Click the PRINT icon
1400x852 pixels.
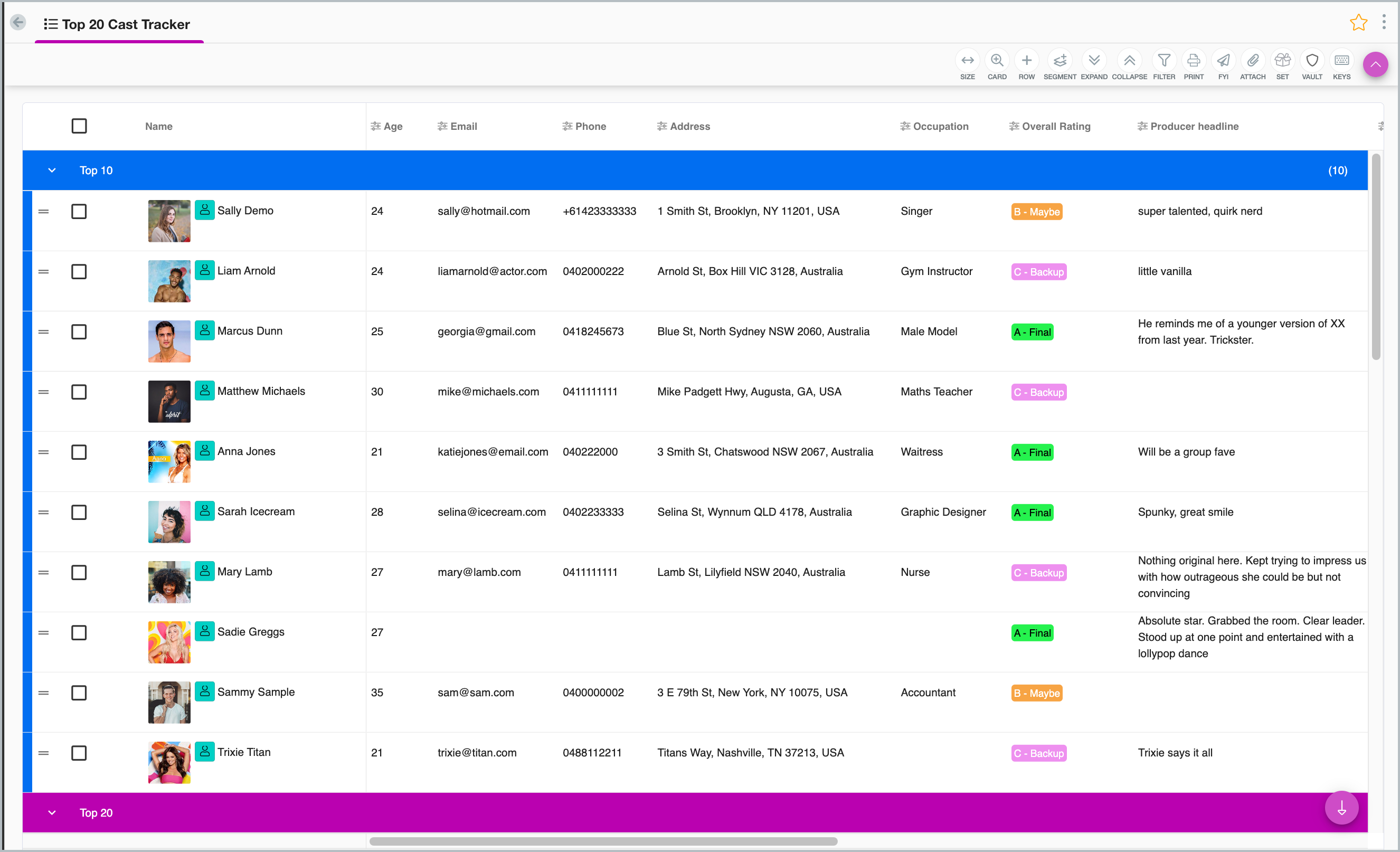tap(1193, 61)
